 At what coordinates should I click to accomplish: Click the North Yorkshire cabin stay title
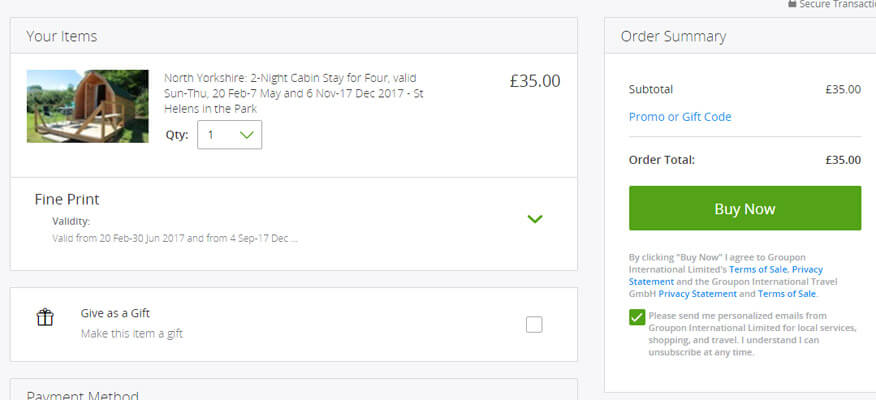pos(294,93)
